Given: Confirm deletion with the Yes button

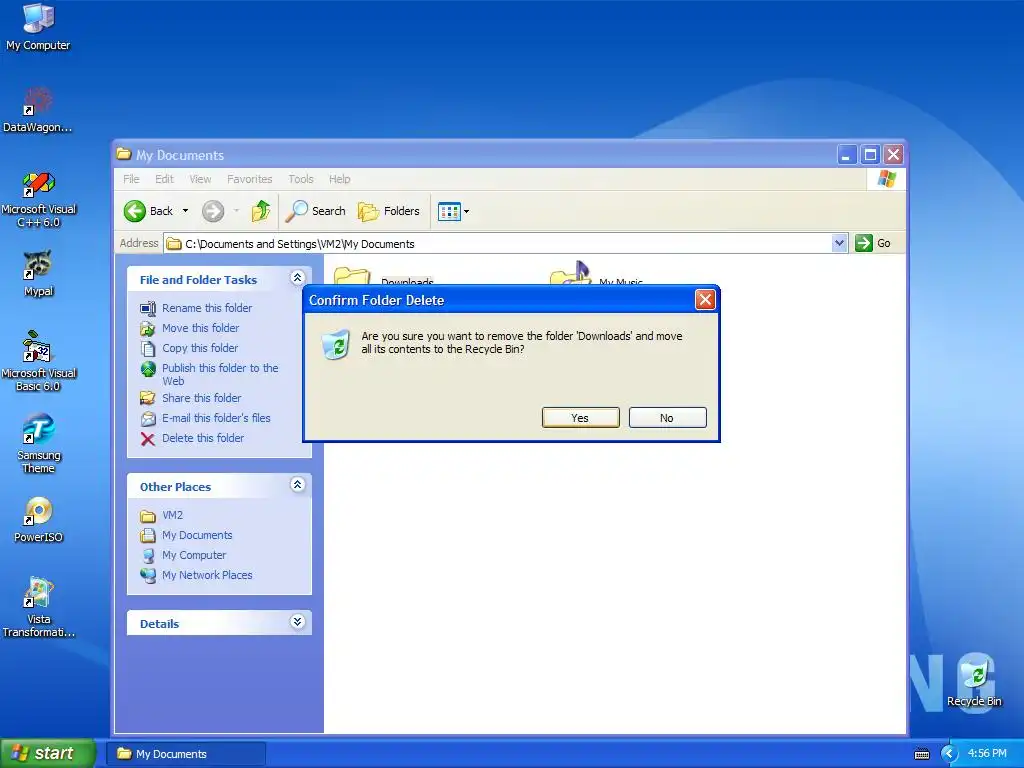Looking at the screenshot, I should point(581,418).
